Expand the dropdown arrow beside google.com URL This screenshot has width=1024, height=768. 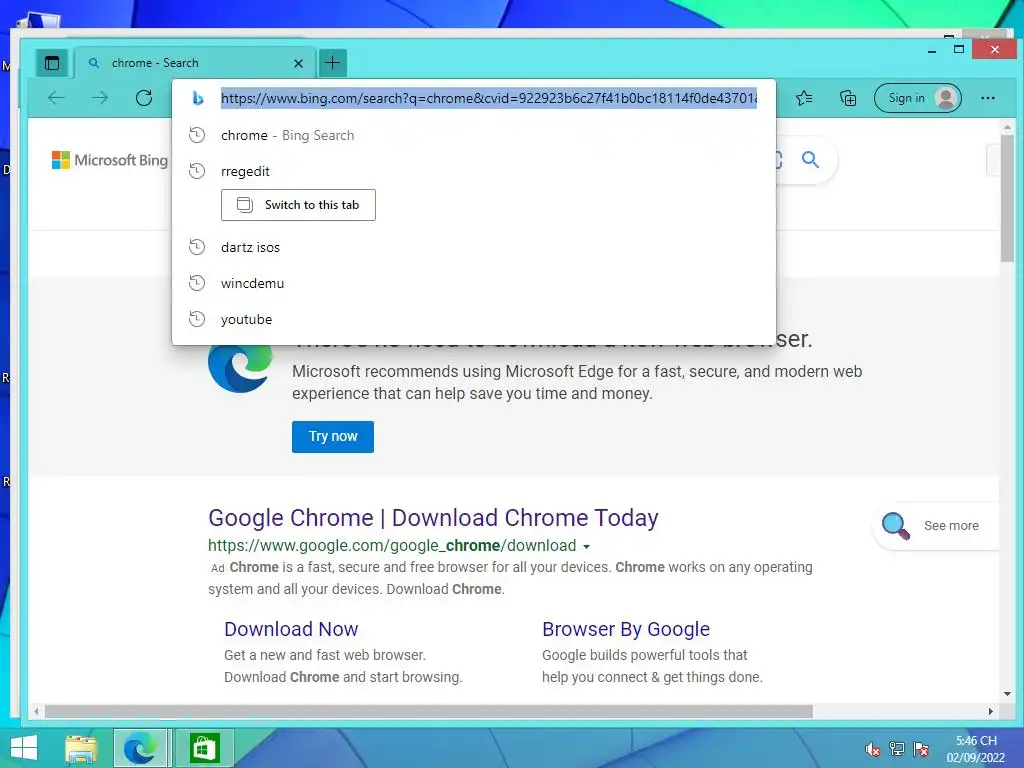[x=586, y=547]
